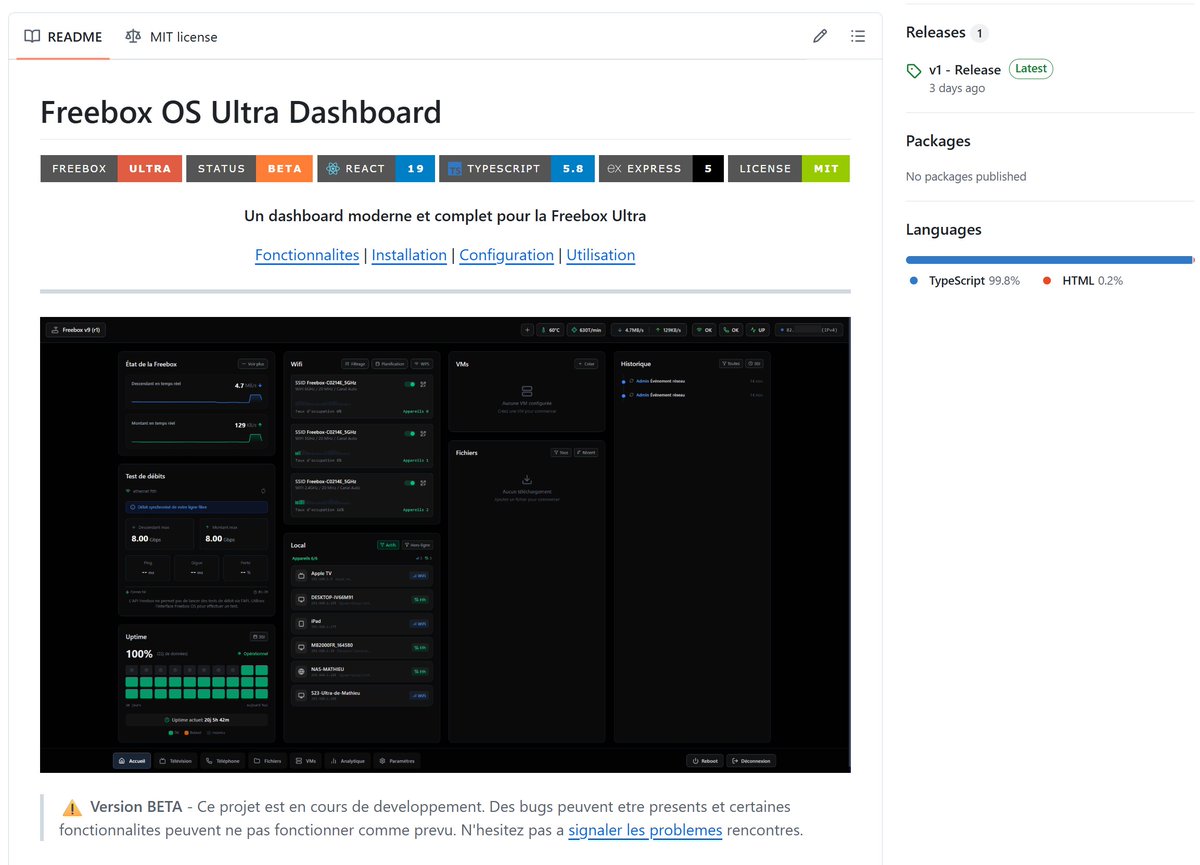Toggle Wi-Fi switch for SSID with Appareils 1
This screenshot has width=1200, height=865.
point(409,433)
